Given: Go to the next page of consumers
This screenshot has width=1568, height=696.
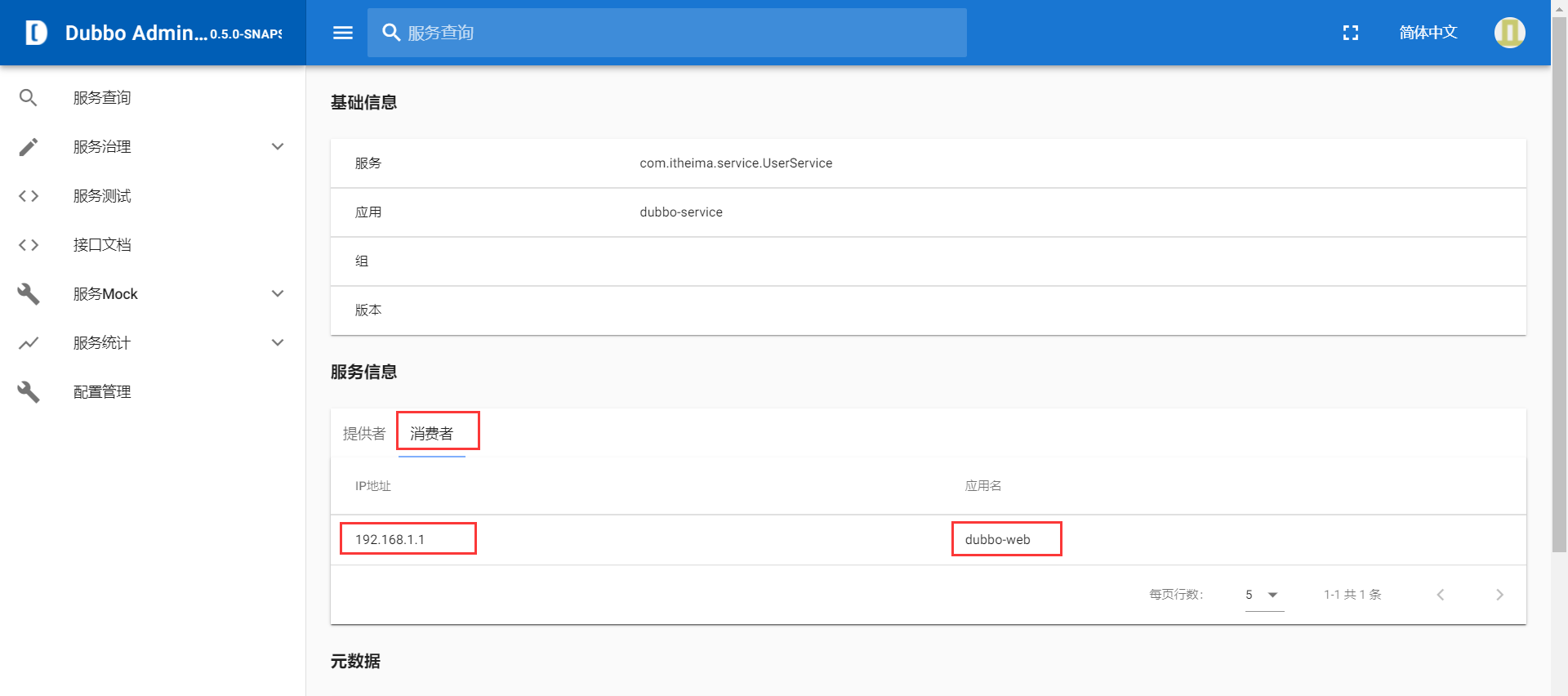Looking at the screenshot, I should click(1499, 595).
